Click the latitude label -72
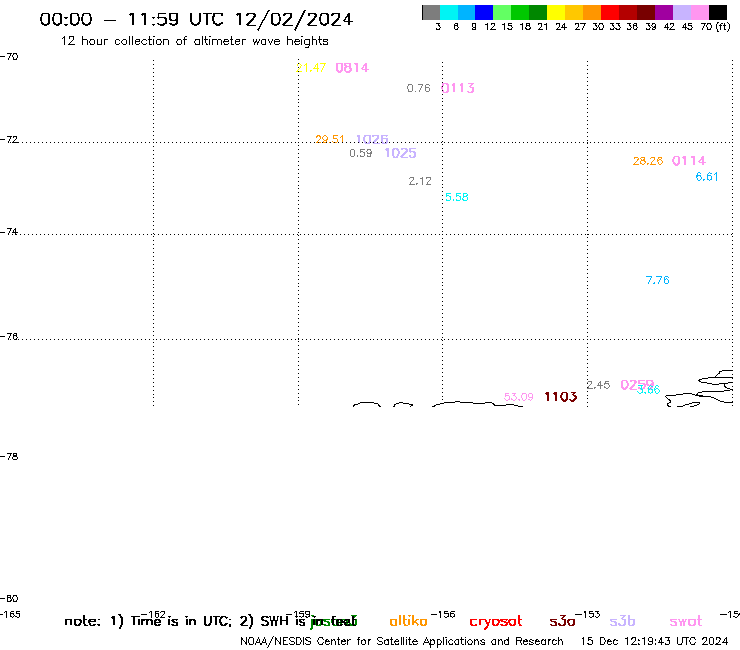This screenshot has height=650, width=740. (9, 140)
